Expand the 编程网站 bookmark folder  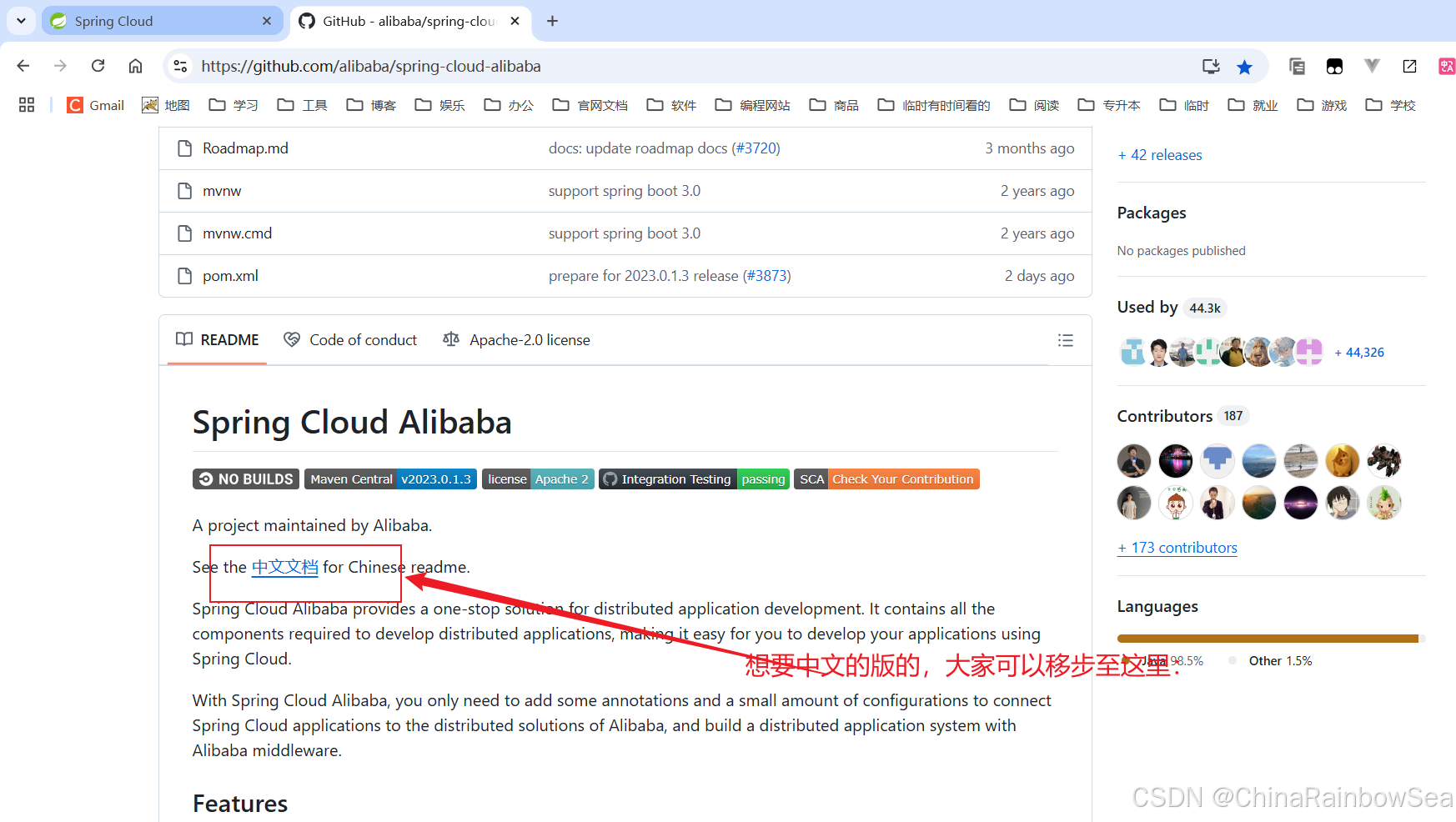point(752,105)
